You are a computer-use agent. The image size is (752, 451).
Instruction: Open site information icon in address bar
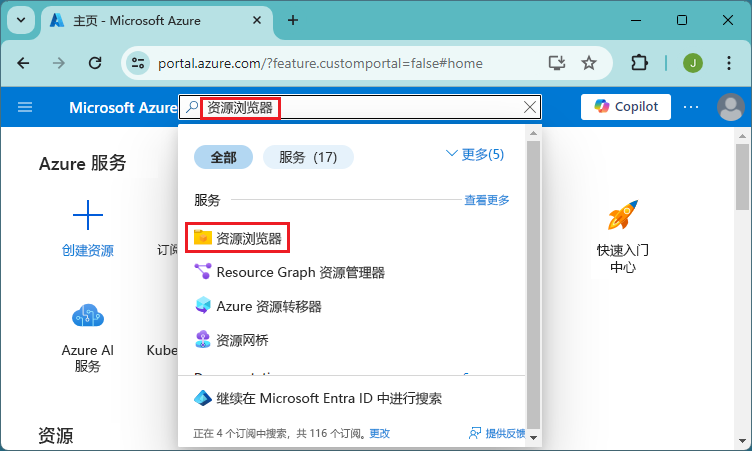click(138, 63)
